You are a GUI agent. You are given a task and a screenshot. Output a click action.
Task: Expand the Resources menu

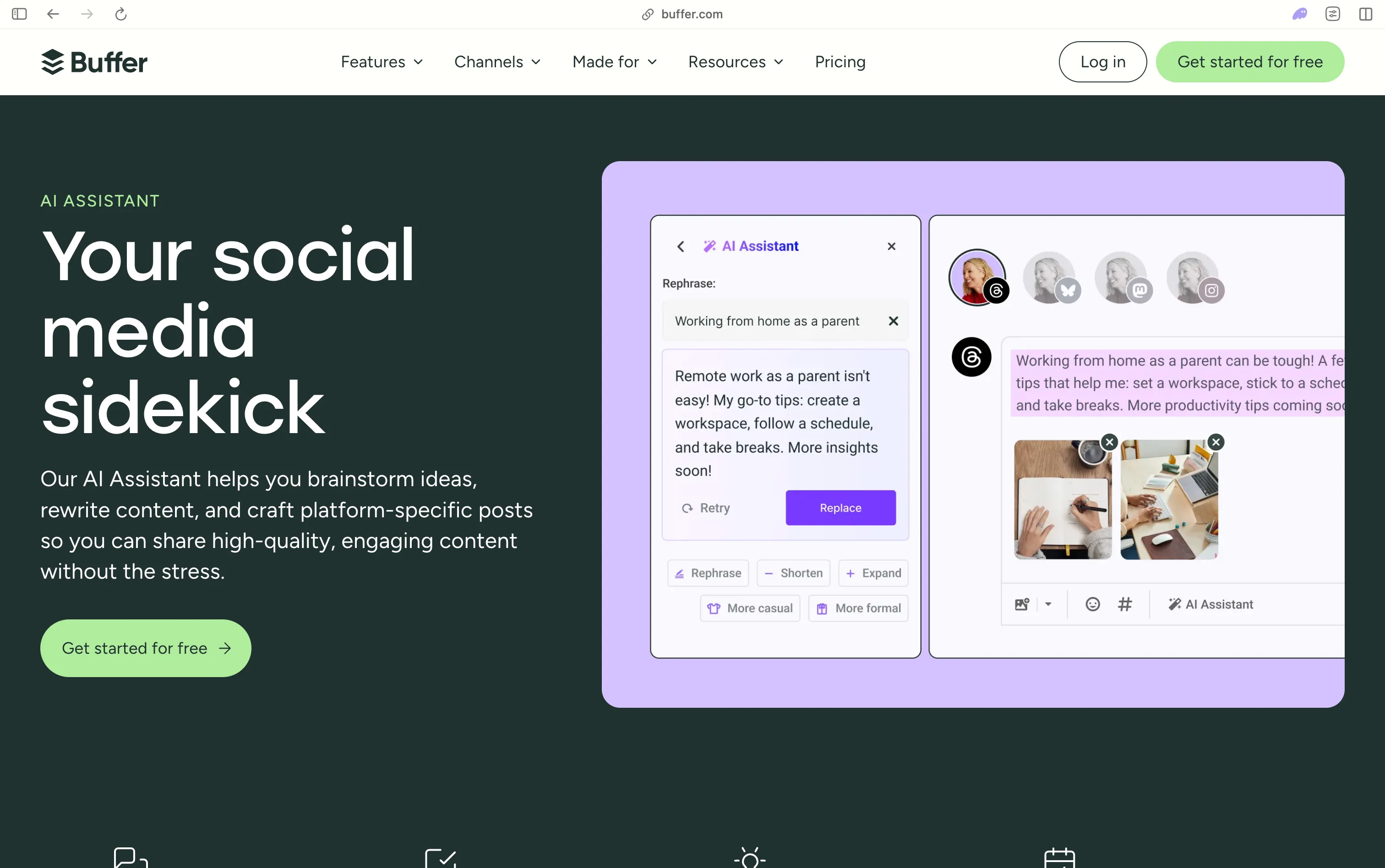(x=736, y=62)
